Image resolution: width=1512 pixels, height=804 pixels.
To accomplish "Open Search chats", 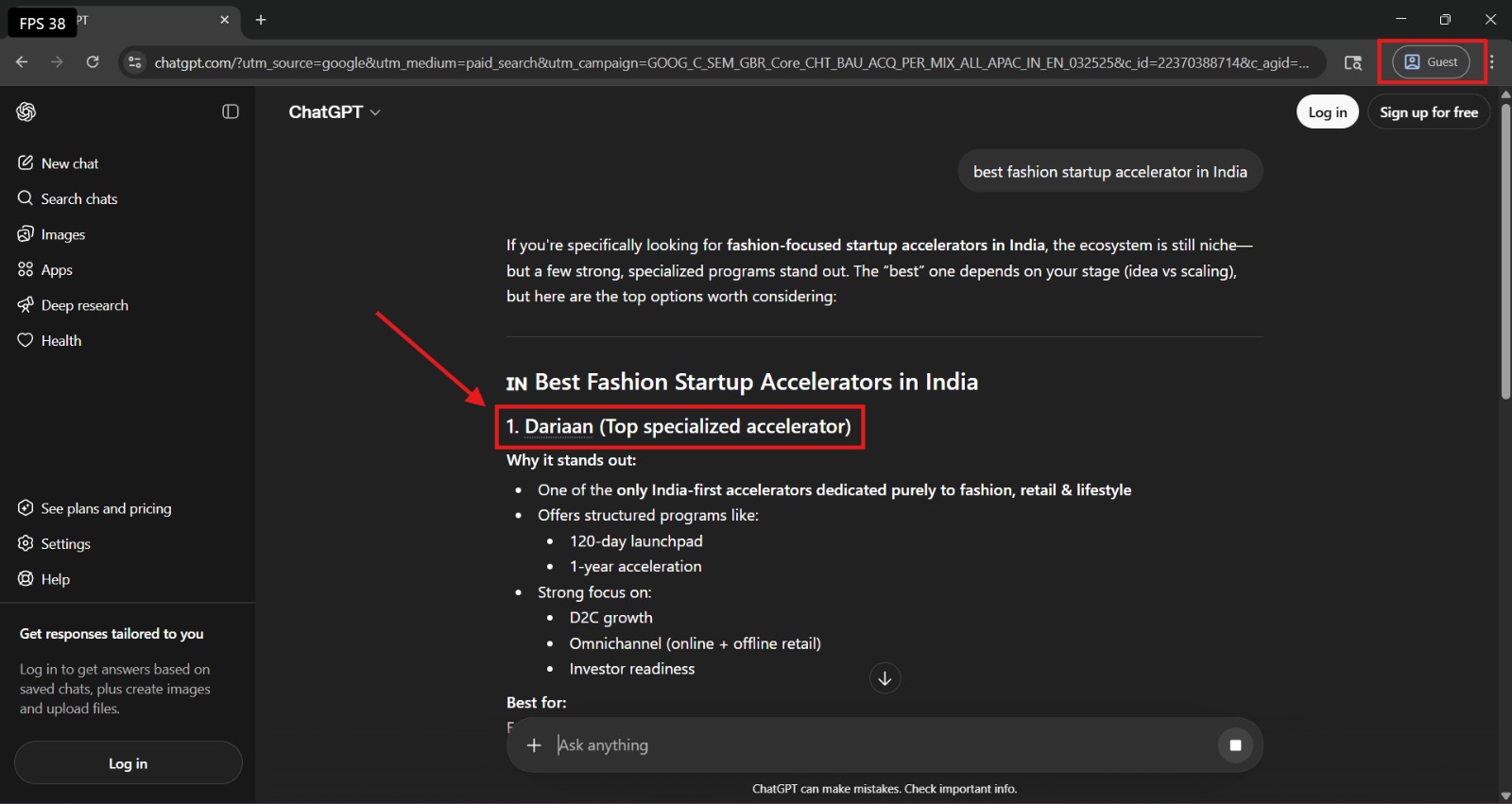I will point(79,199).
